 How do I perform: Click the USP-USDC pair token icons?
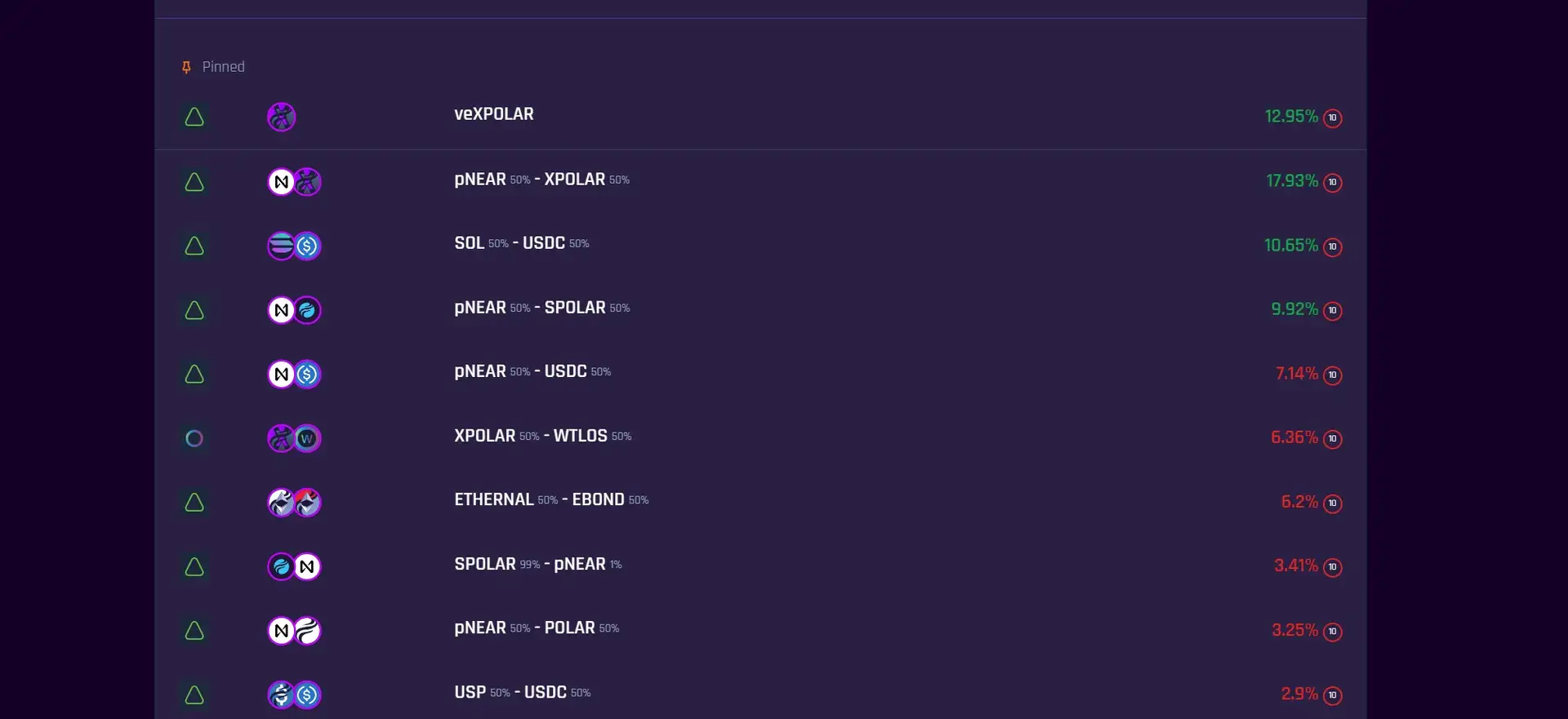pyautogui.click(x=294, y=695)
